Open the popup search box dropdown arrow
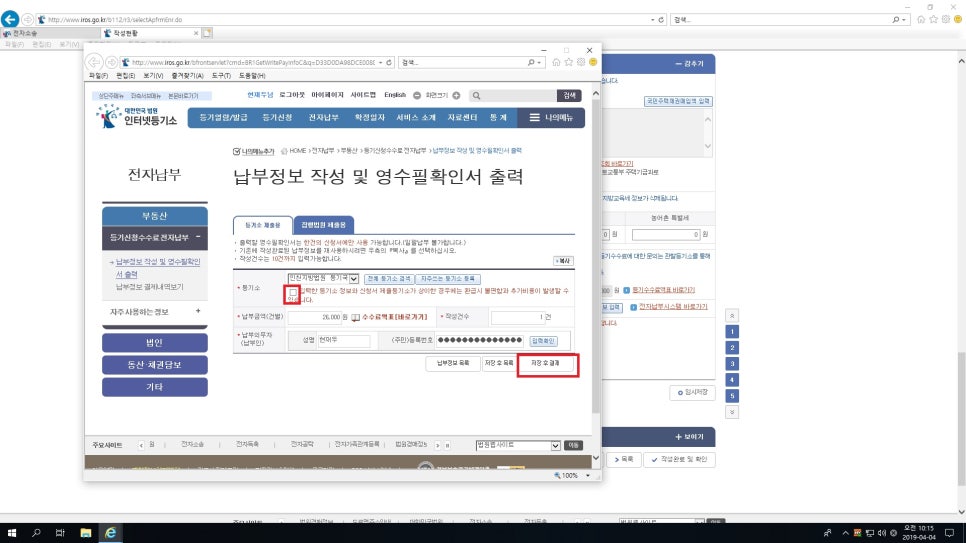Image resolution: width=966 pixels, height=543 pixels. coord(539,62)
